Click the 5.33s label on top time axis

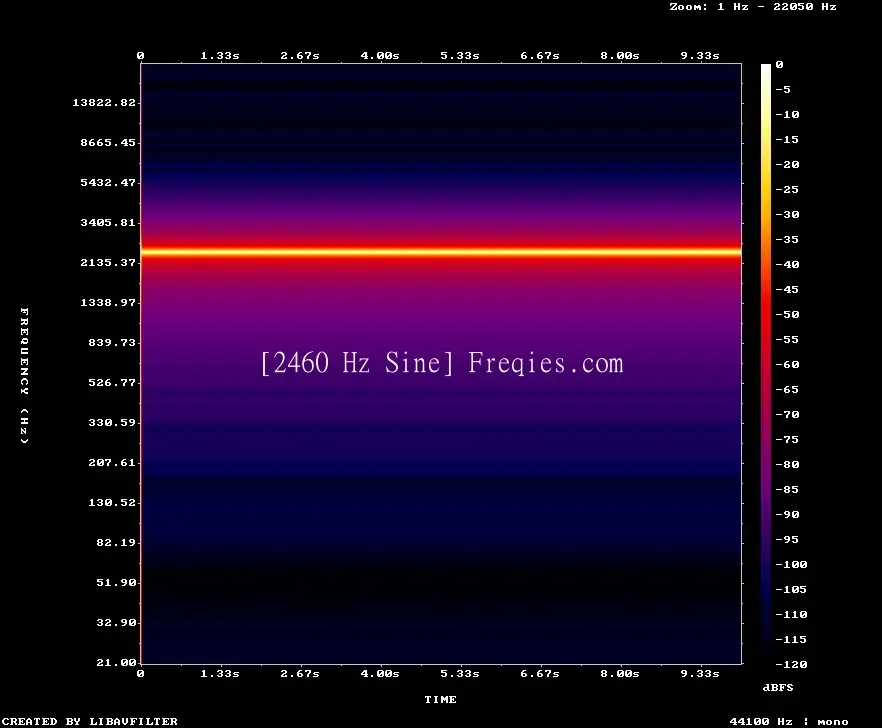click(x=460, y=56)
